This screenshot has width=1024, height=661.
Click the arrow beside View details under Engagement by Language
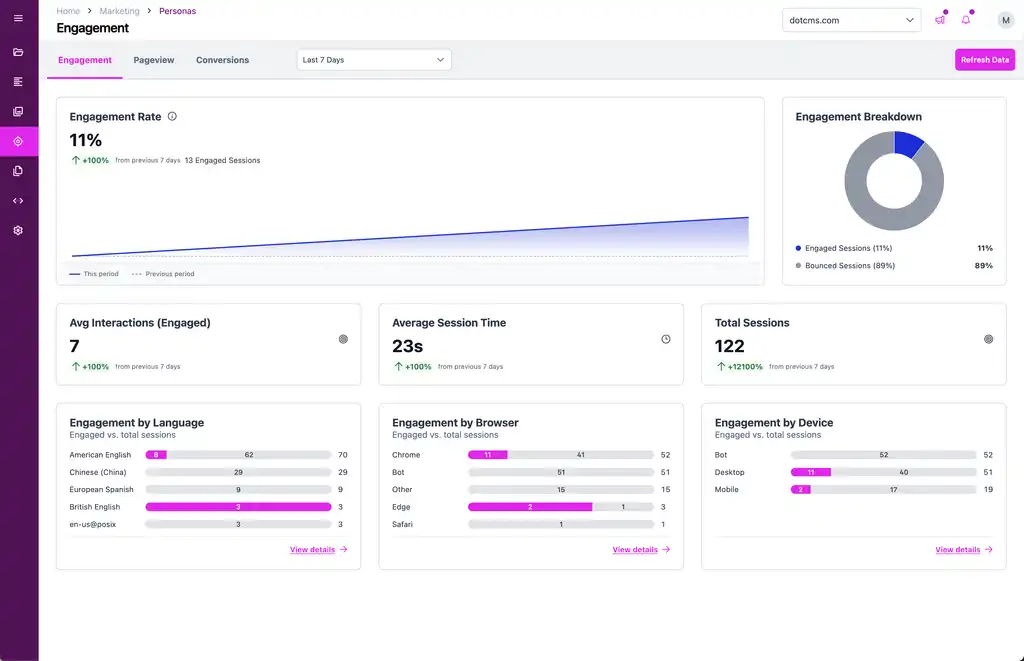344,549
